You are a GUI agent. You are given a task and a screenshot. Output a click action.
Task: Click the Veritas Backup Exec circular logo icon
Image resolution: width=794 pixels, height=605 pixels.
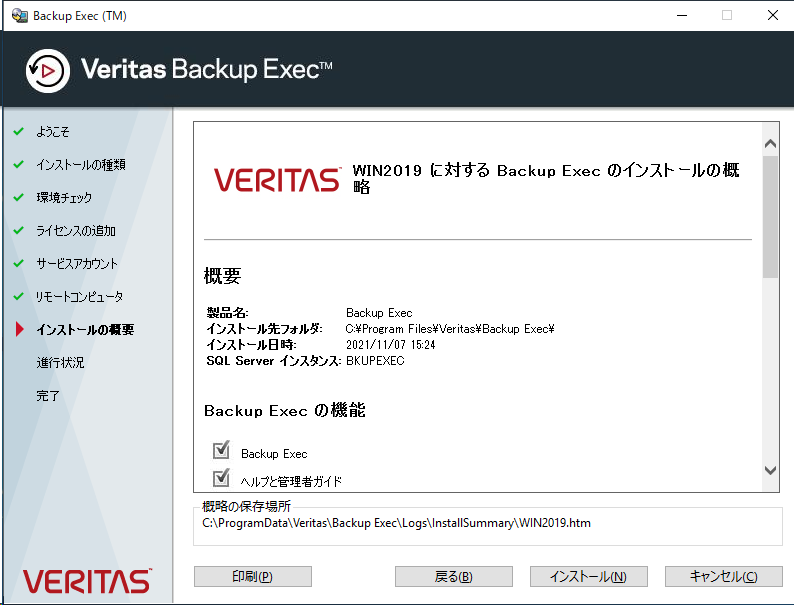[48, 71]
